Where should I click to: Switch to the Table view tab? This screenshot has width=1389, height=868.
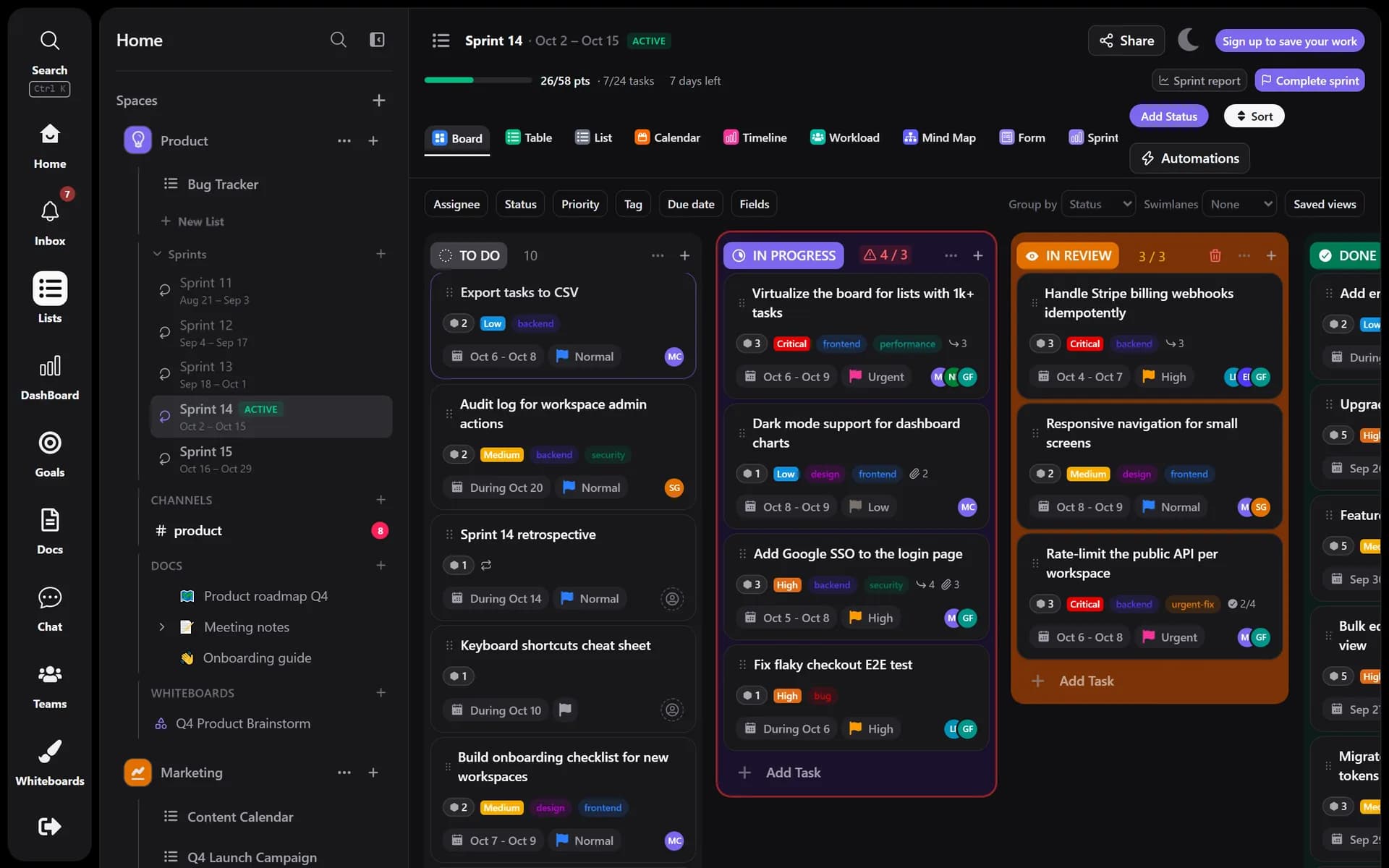[x=529, y=137]
